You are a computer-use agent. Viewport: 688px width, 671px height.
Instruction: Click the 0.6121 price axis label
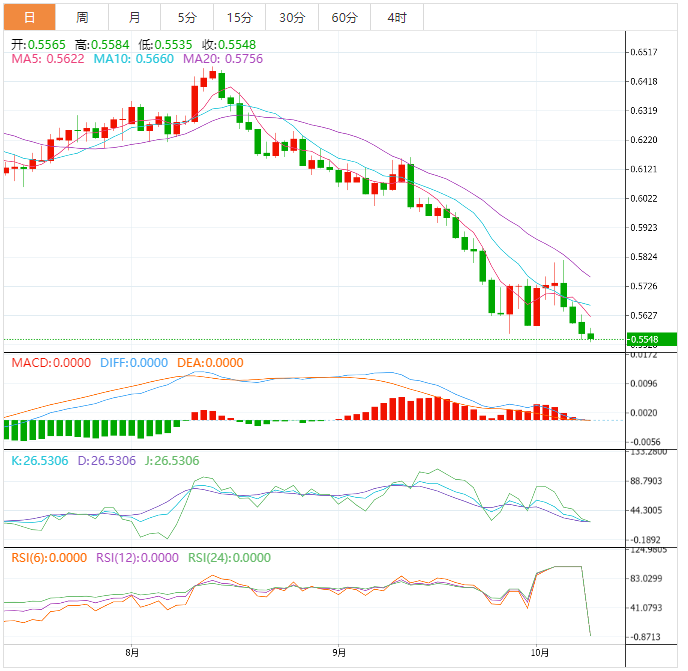[644, 169]
